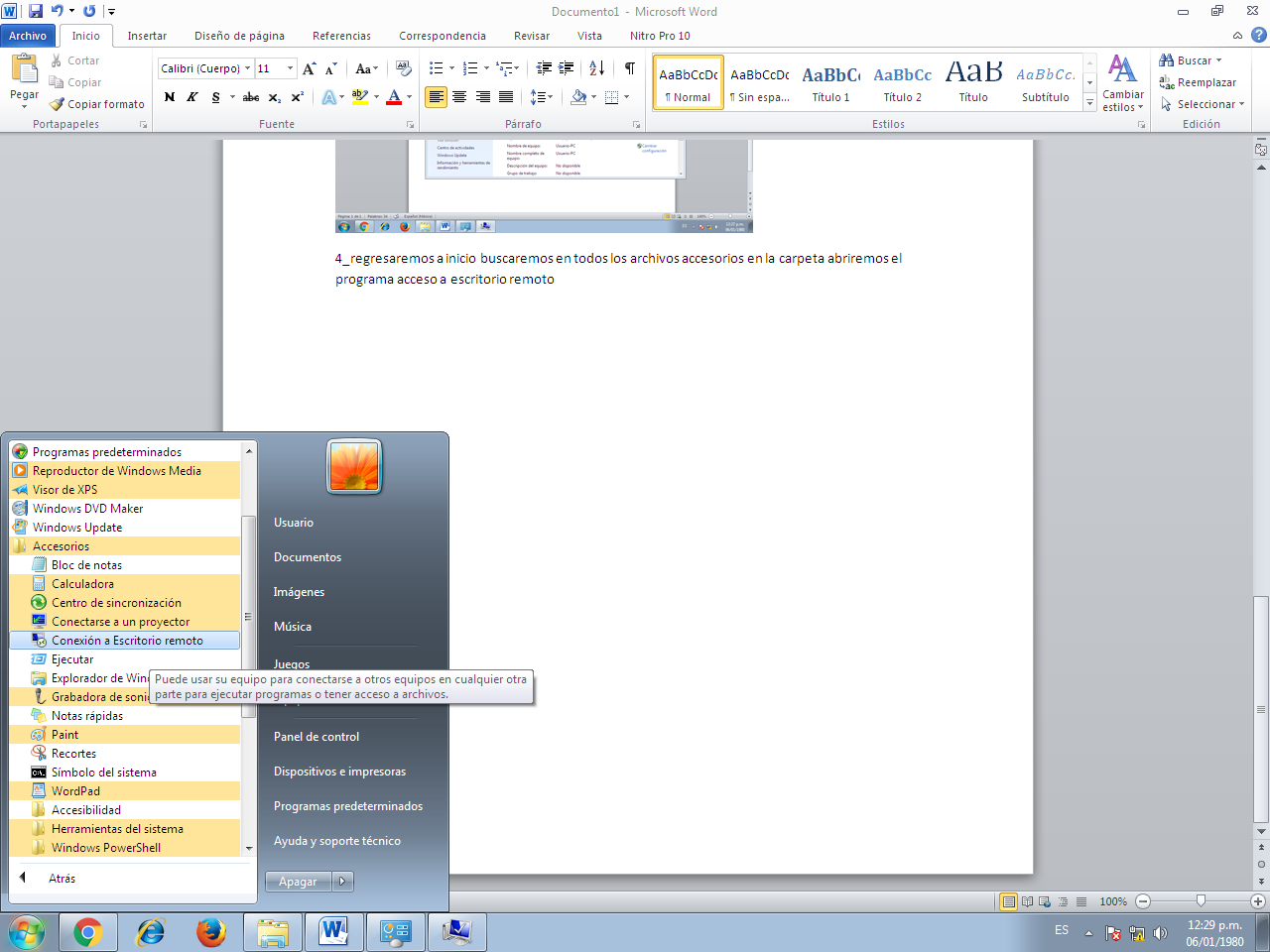The width and height of the screenshot is (1270, 952).
Task: Save document via quick access toolbar
Action: pos(36,11)
